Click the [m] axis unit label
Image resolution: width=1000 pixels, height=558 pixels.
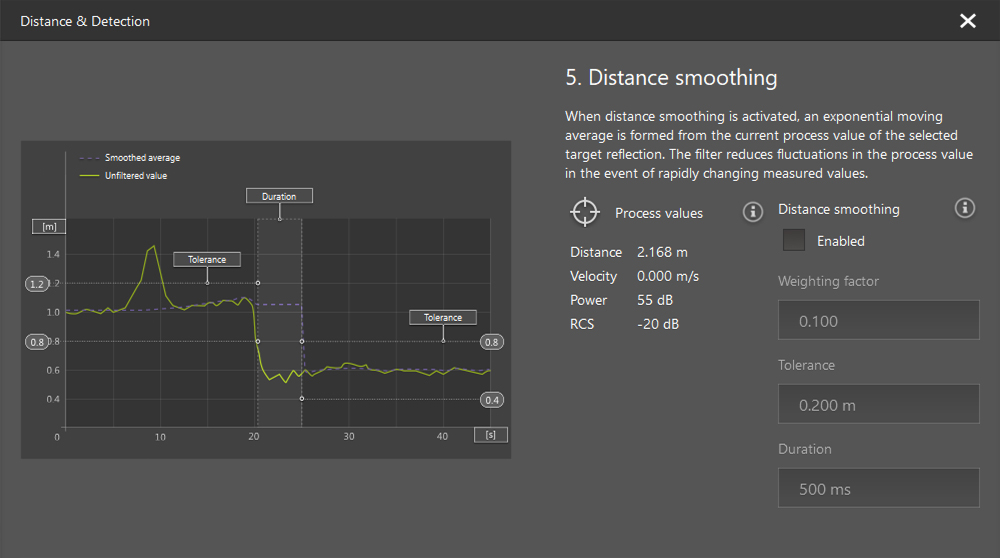coord(47,226)
